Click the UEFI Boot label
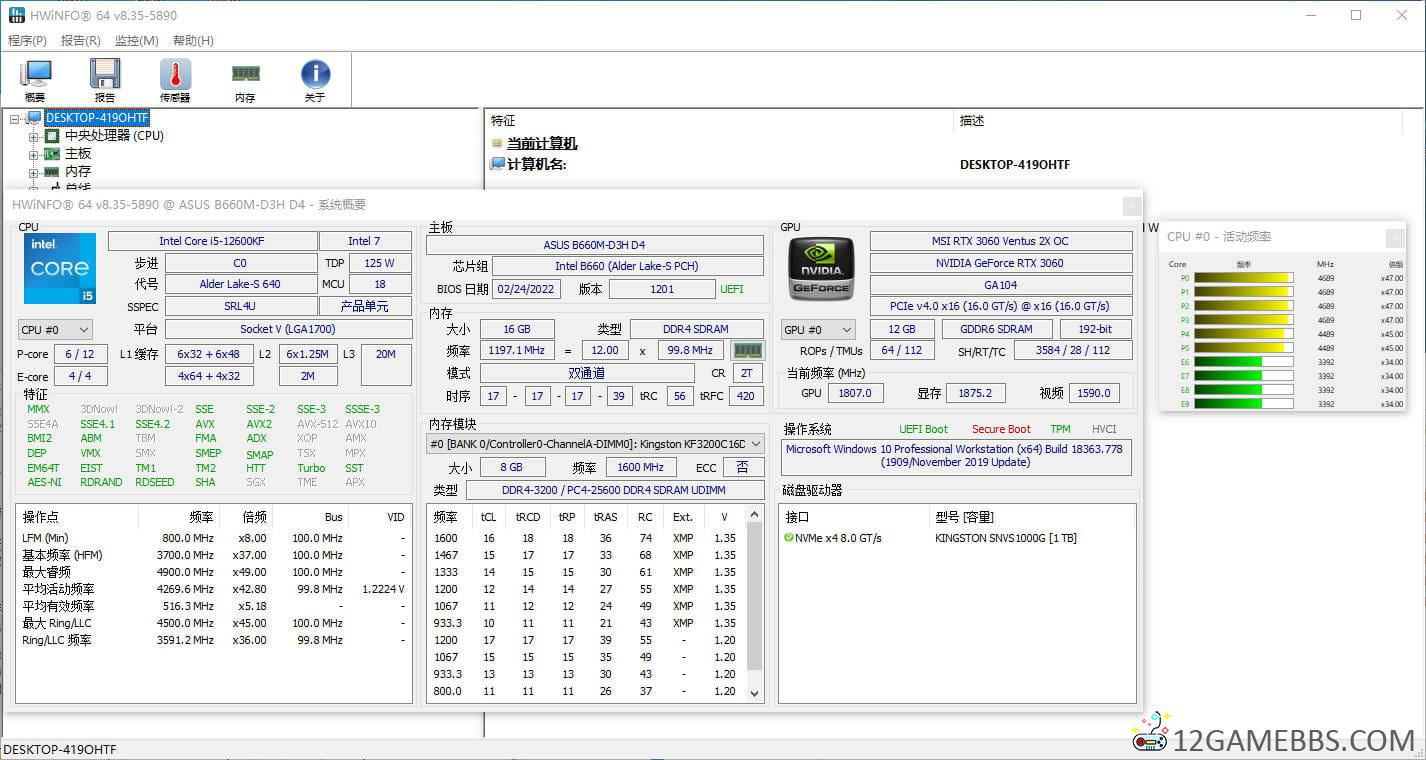Viewport: 1426px width, 760px height. tap(923, 429)
